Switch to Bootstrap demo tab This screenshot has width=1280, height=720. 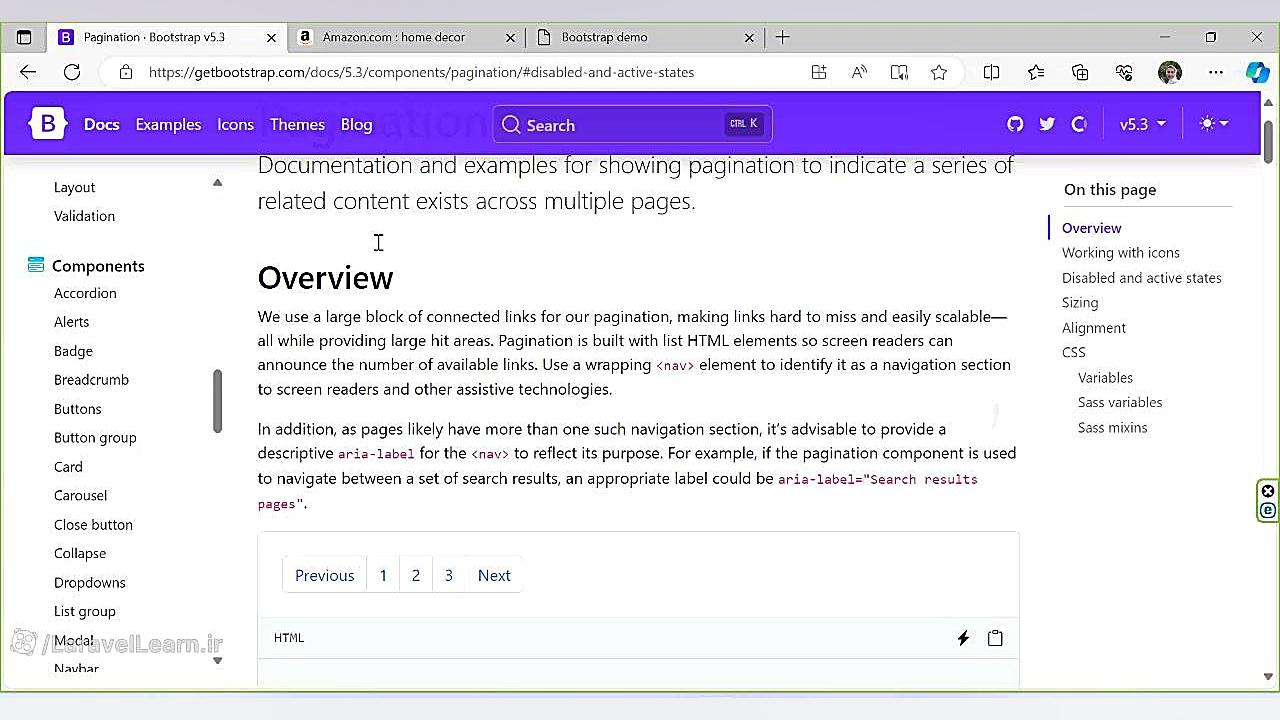pos(604,37)
